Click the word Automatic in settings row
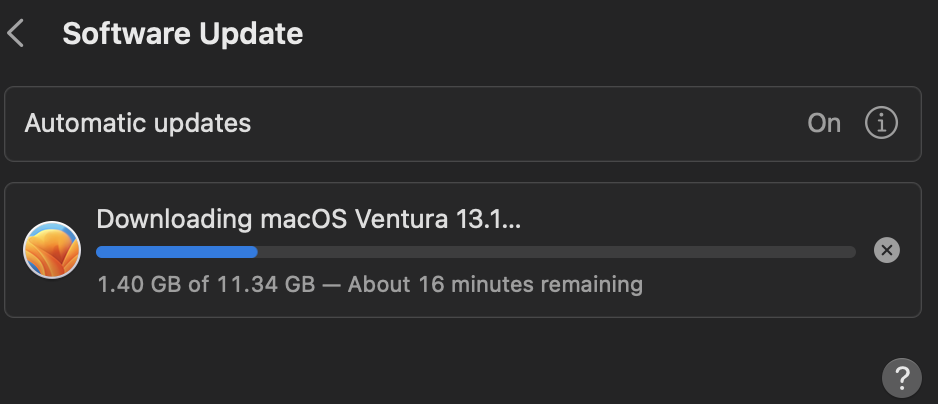 pos(85,123)
